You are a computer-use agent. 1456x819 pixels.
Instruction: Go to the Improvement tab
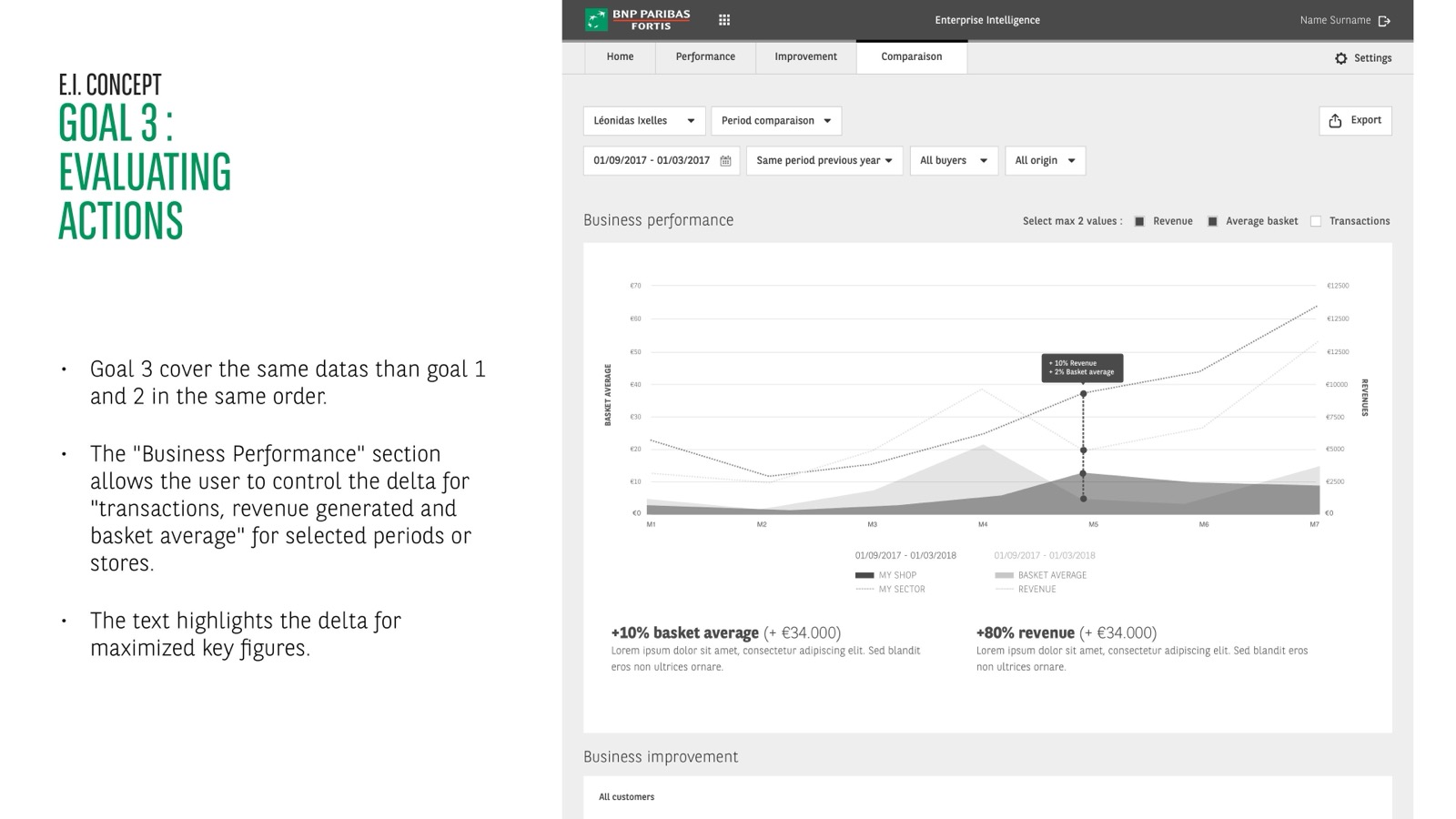[805, 56]
